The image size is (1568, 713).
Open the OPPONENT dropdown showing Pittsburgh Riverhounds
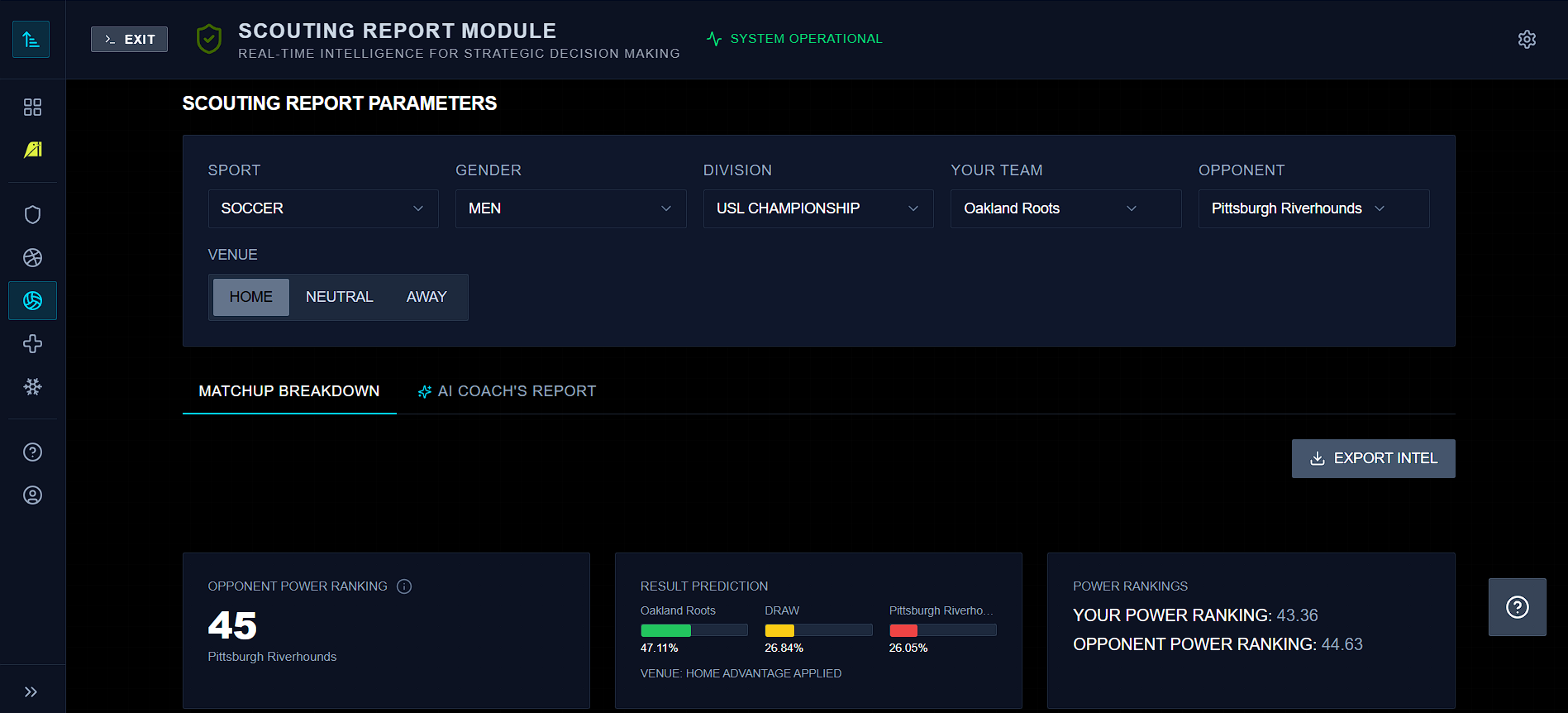pos(1313,208)
